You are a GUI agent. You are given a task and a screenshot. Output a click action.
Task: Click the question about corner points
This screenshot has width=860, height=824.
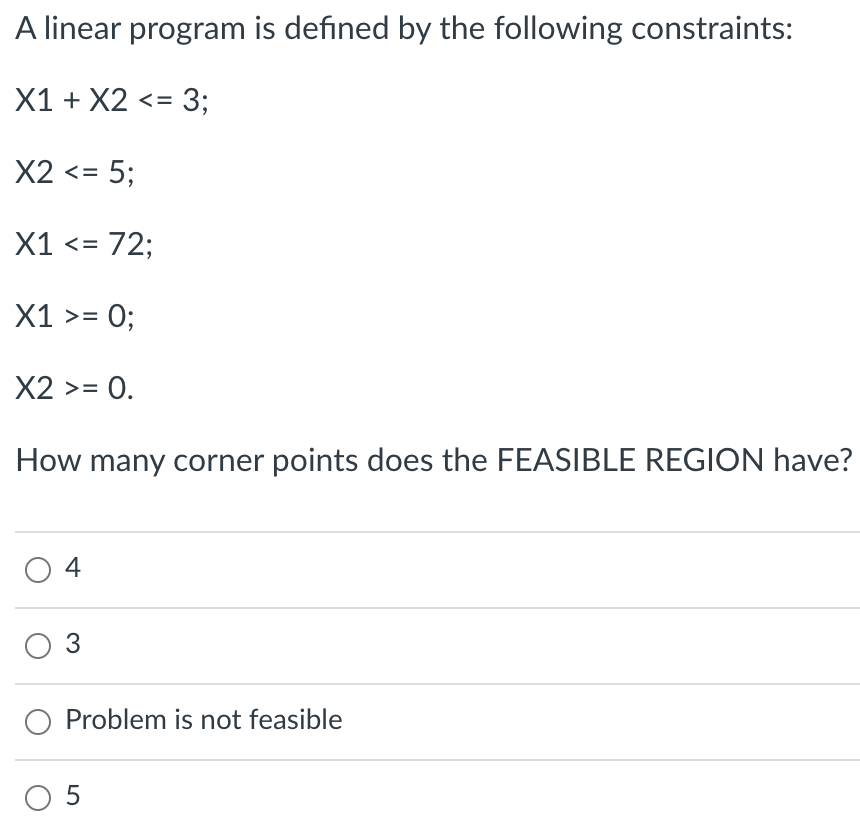click(x=430, y=460)
